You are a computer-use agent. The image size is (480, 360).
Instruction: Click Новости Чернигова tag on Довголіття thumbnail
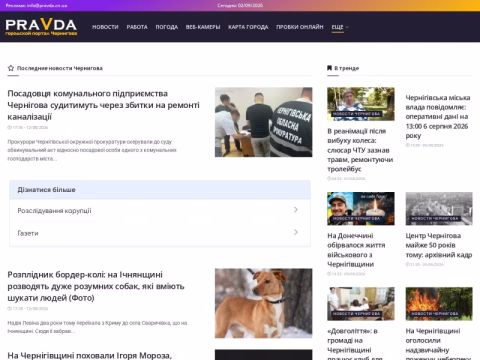(x=356, y=314)
